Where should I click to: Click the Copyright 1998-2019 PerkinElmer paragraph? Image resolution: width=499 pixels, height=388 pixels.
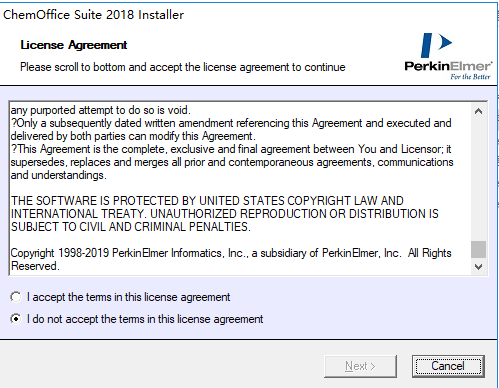pyautogui.click(x=231, y=259)
